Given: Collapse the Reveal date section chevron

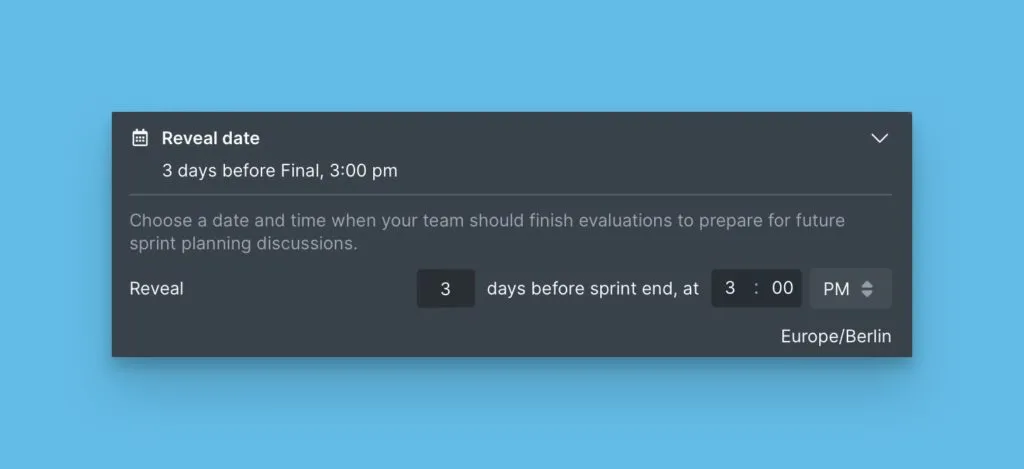Looking at the screenshot, I should pyautogui.click(x=879, y=138).
